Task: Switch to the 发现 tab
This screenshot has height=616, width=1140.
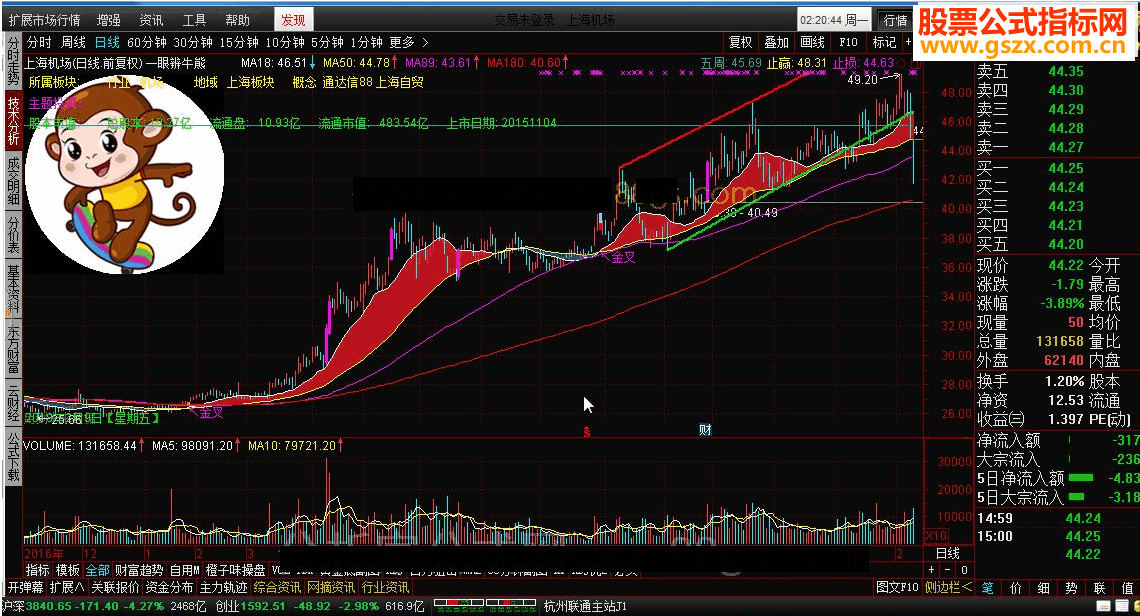Action: tap(294, 20)
